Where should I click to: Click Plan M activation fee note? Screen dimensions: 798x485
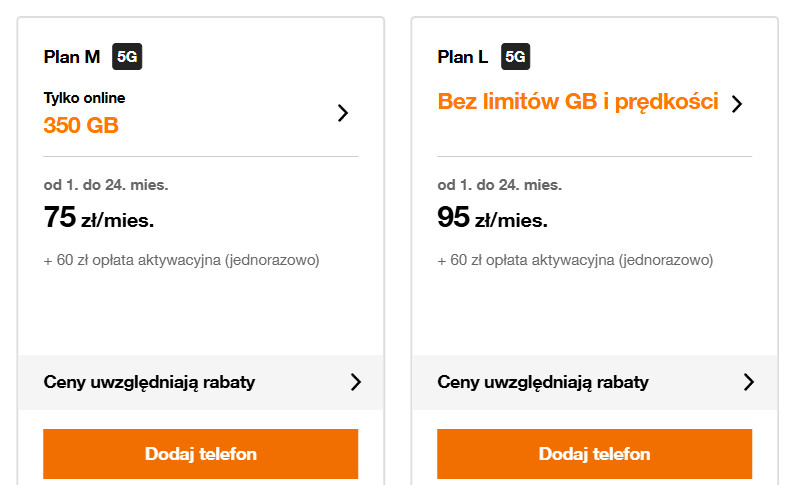point(181,261)
